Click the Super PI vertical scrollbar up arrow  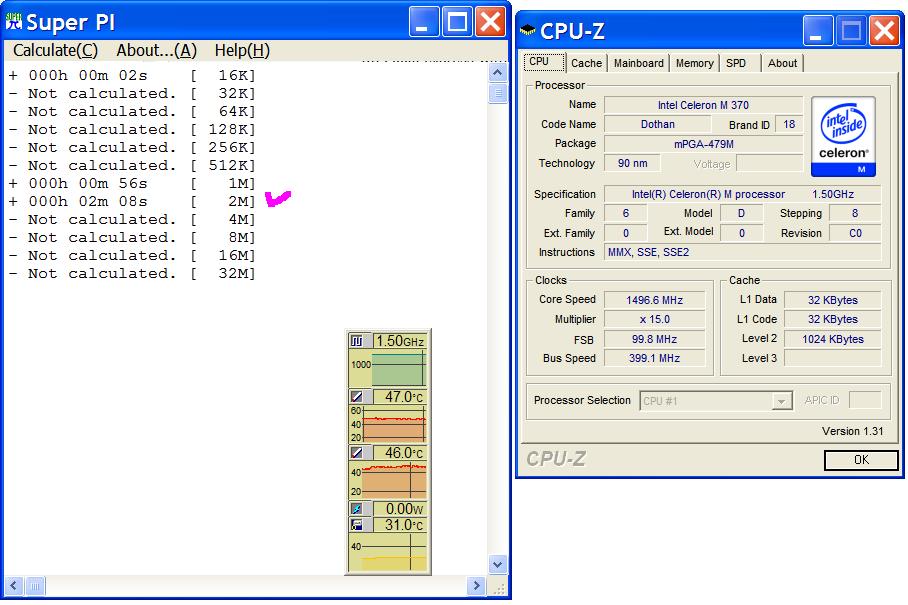click(x=497, y=73)
